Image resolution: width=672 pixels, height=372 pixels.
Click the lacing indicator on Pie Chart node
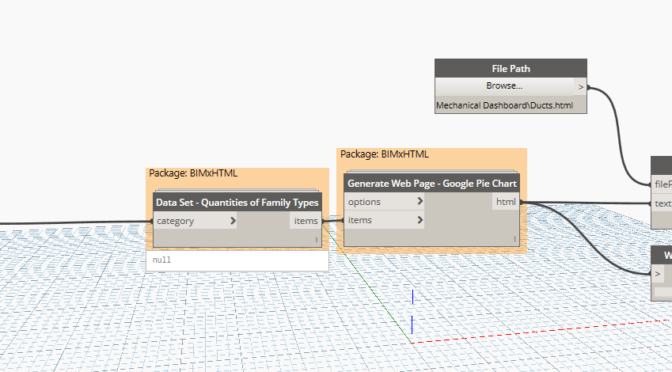(x=514, y=239)
